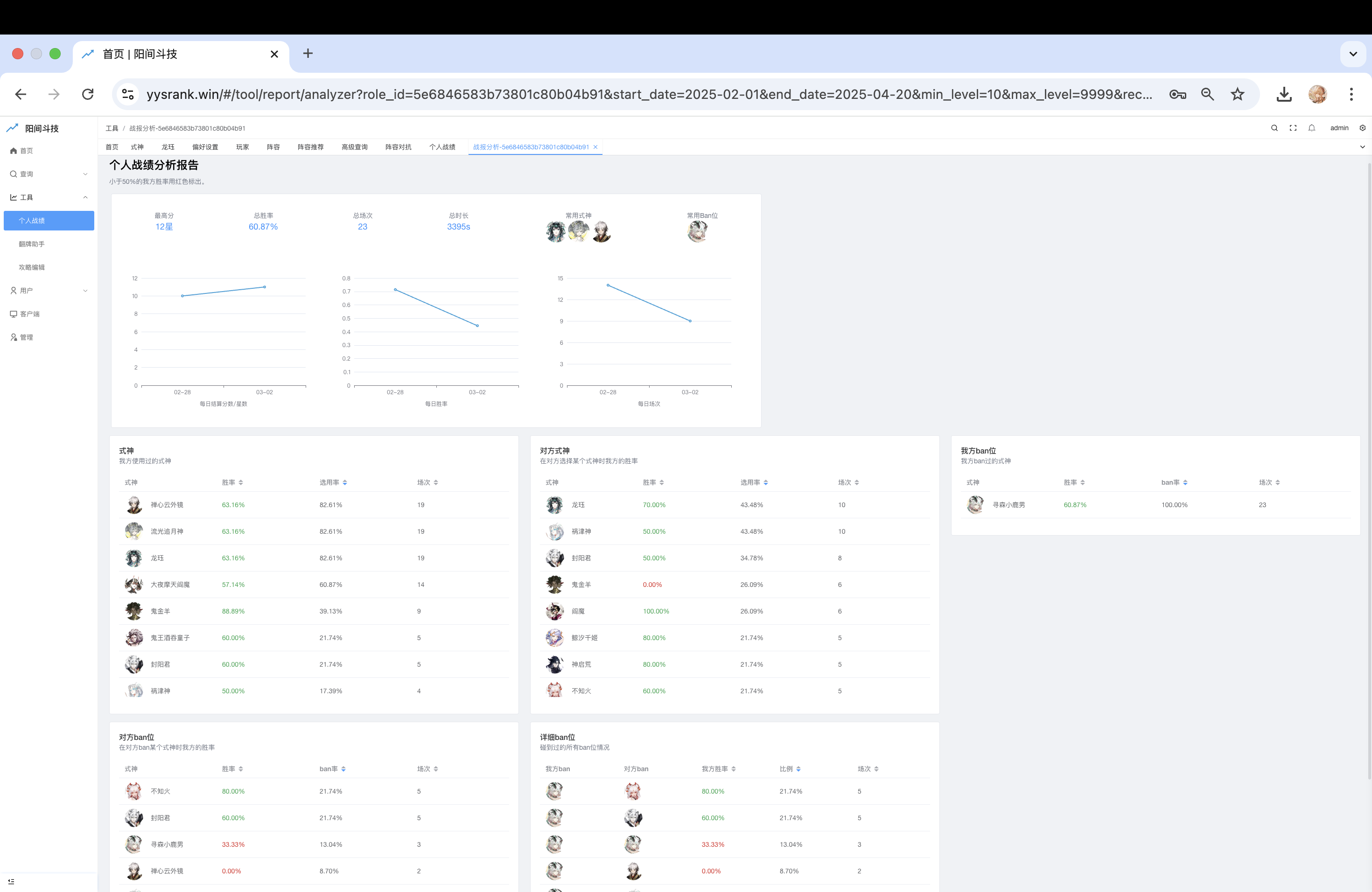
Task: Close the 战报分析 tab
Action: coord(595,147)
